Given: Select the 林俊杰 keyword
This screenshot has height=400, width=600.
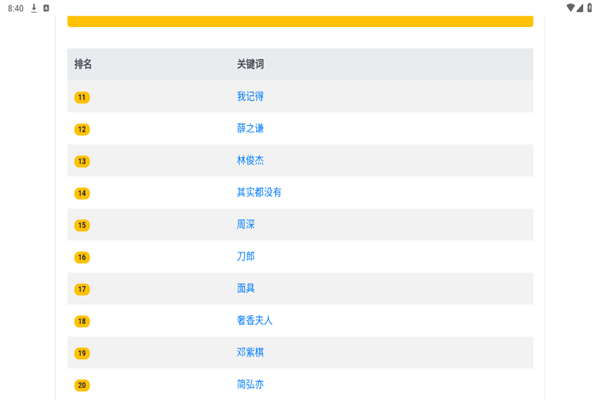Looking at the screenshot, I should click(x=250, y=160).
